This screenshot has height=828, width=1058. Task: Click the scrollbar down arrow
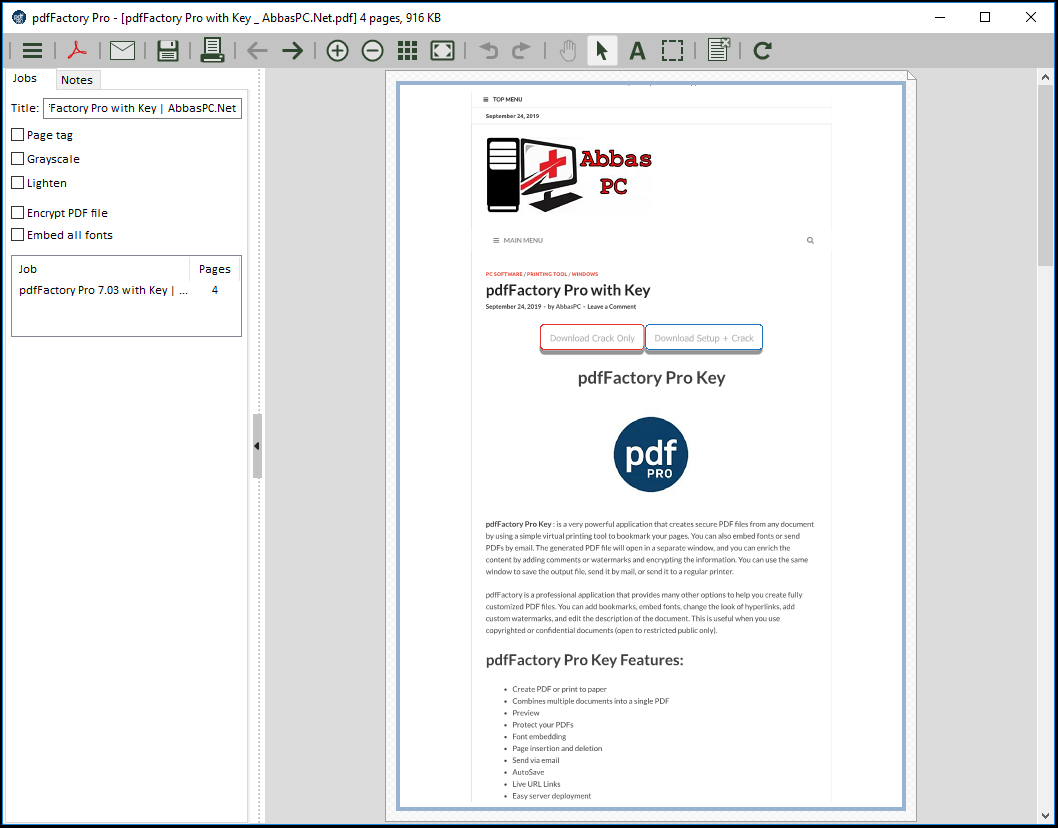[1045, 816]
